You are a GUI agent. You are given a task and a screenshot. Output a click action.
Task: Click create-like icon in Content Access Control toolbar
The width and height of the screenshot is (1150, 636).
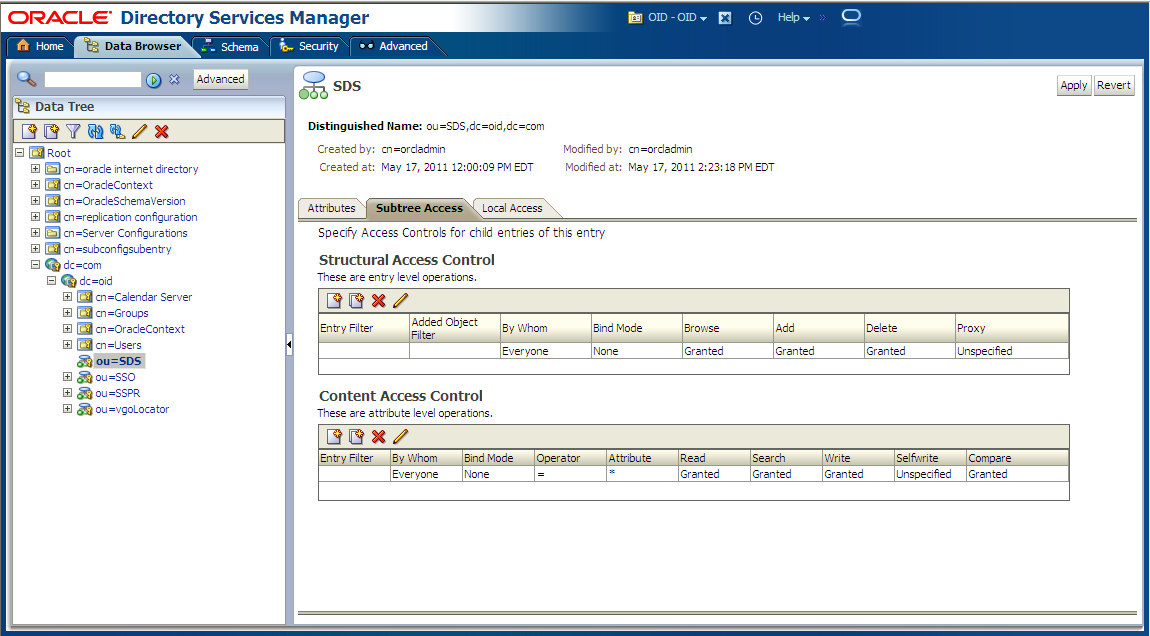356,436
